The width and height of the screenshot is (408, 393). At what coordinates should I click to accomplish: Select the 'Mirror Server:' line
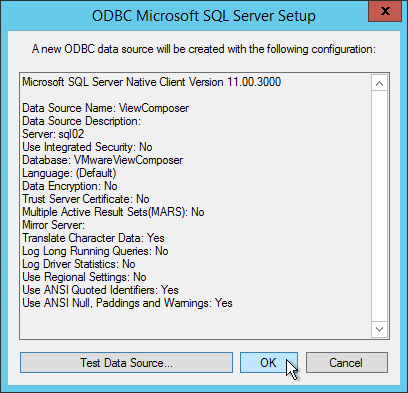[x=54, y=225]
